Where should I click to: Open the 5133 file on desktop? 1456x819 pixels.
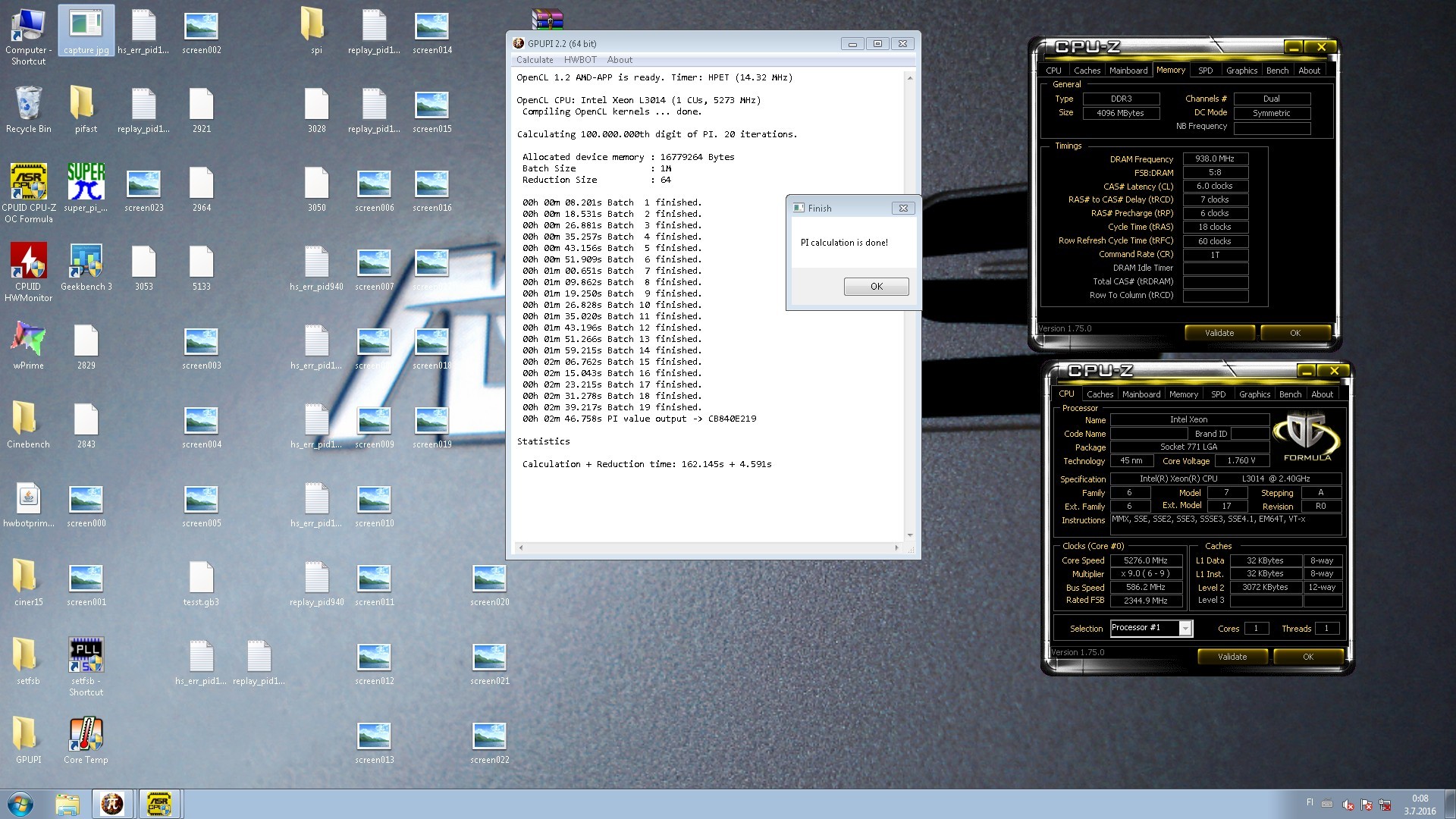201,267
